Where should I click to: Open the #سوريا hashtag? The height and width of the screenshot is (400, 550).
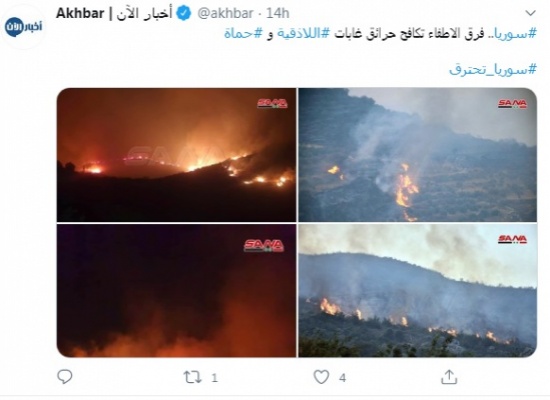pyautogui.click(x=515, y=34)
